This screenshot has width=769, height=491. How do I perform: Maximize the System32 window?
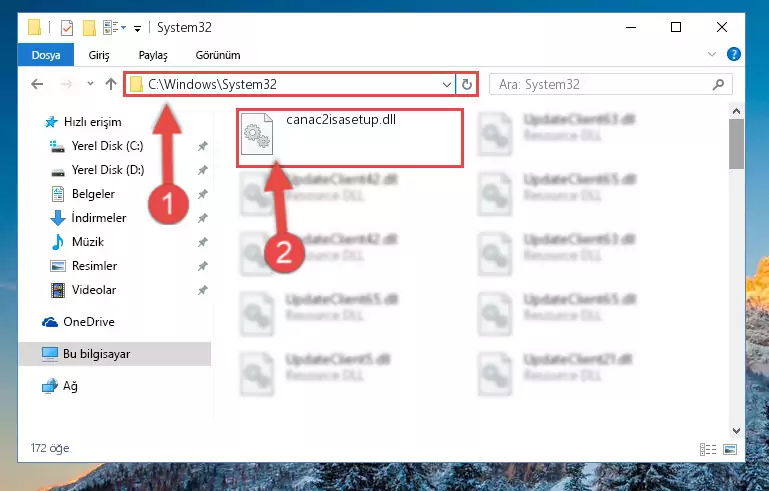[x=676, y=27]
